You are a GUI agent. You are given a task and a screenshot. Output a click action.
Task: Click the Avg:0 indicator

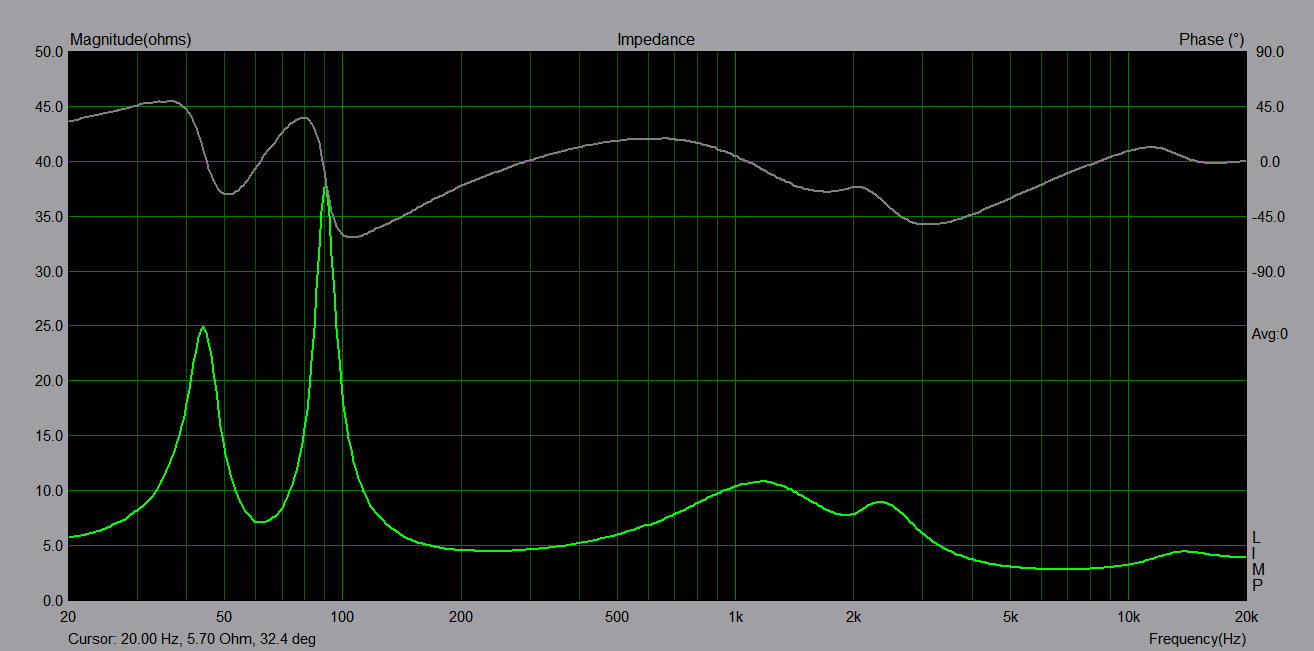1270,334
